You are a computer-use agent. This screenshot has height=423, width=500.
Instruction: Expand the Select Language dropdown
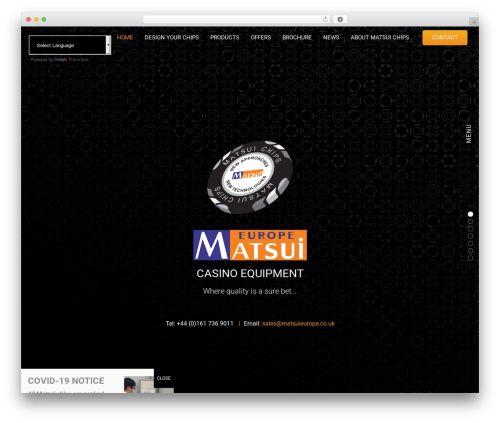[x=70, y=45]
